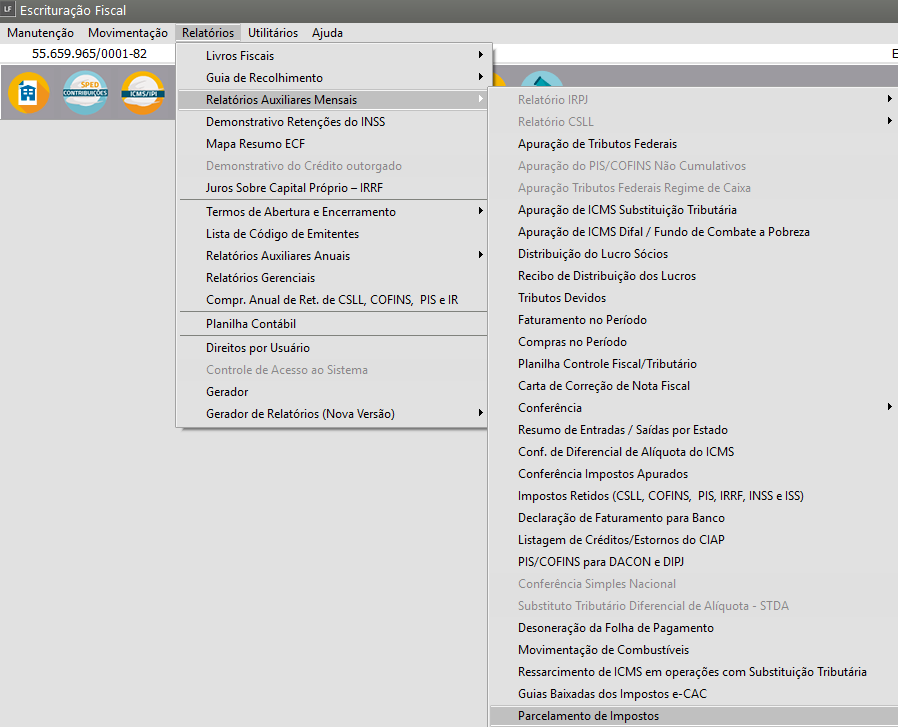Select Guias Baixadas dos Impostos e-CAC
898x727 pixels.
(x=613, y=694)
